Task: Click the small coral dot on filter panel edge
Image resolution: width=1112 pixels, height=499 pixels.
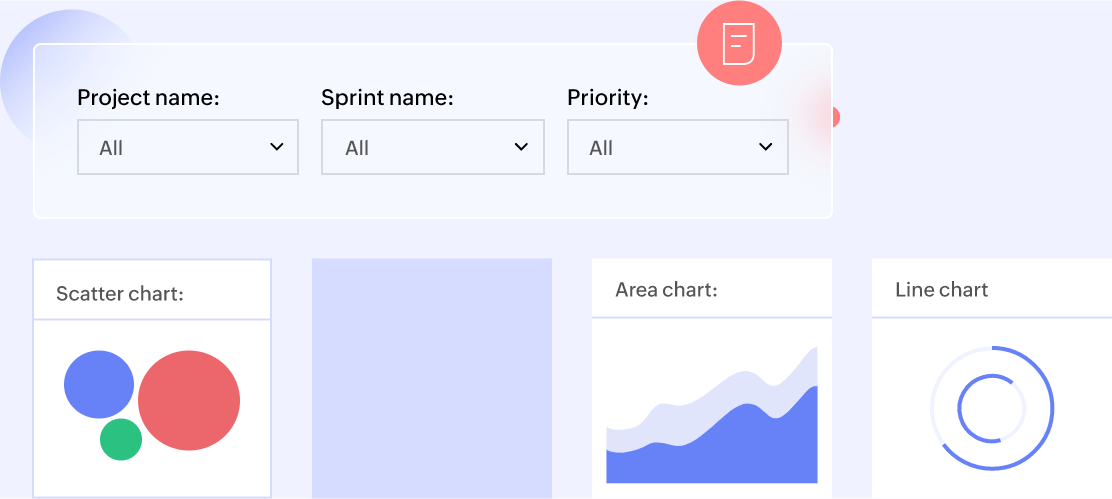Action: tap(834, 118)
